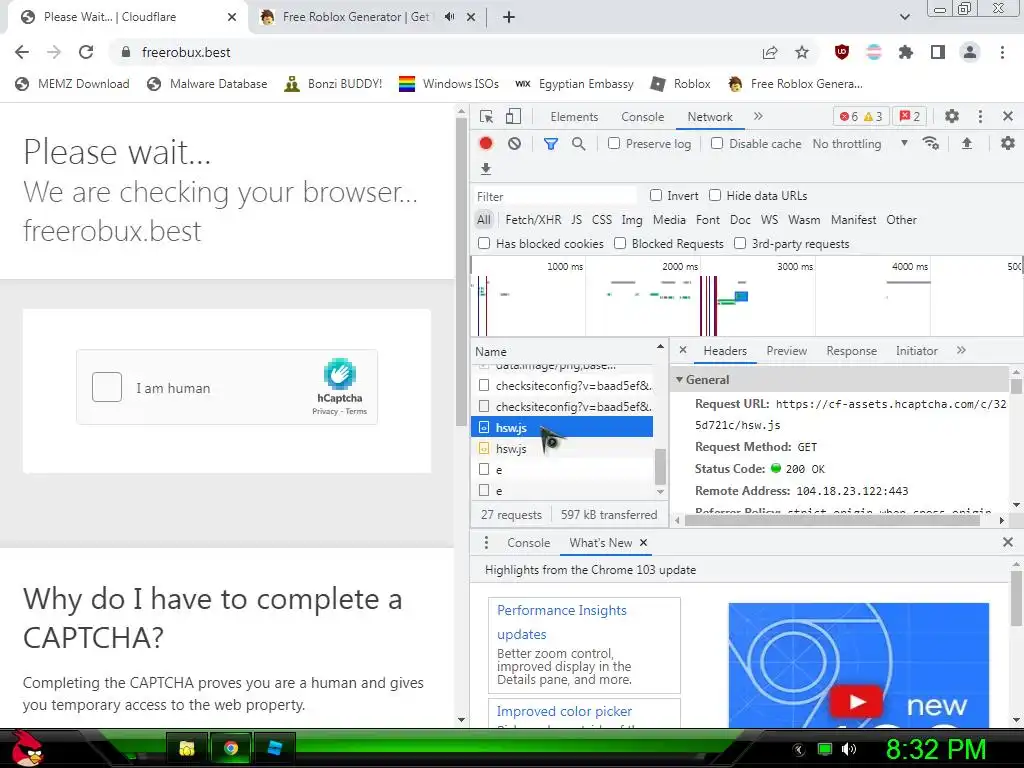Toggle network filter funnel icon
This screenshot has width=1024, height=768.
551,144
